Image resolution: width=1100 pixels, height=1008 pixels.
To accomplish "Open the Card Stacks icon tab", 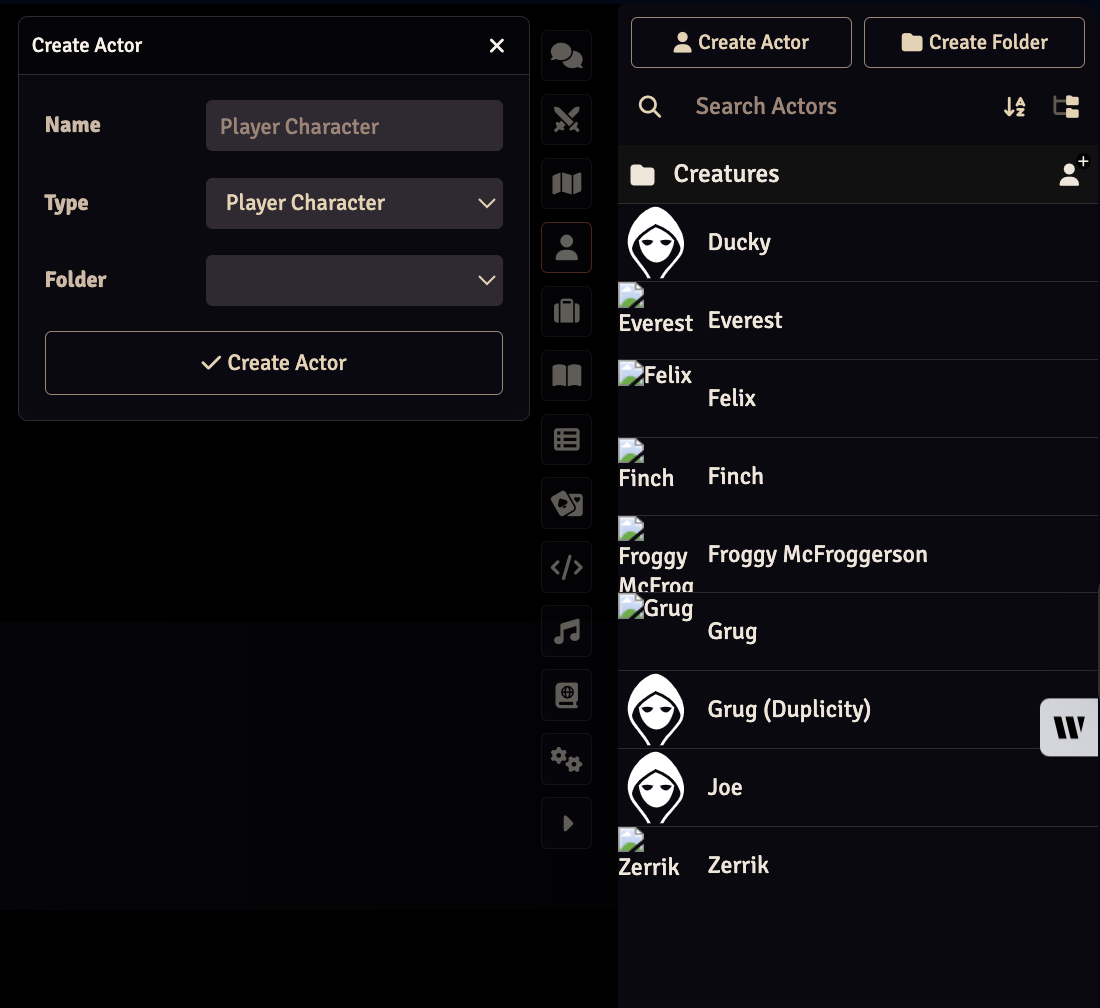I will pyautogui.click(x=567, y=503).
